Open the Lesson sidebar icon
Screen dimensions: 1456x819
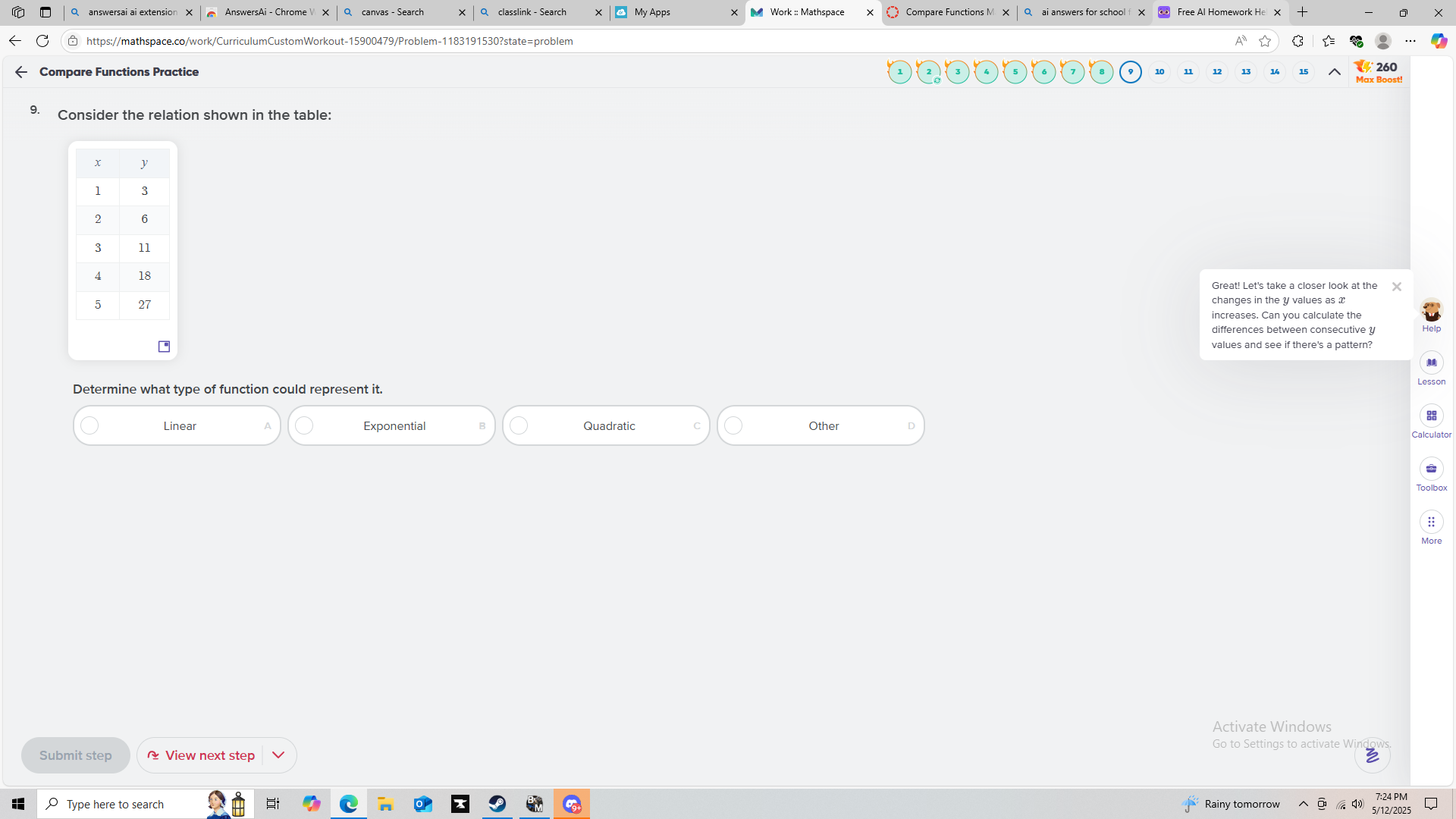point(1431,363)
